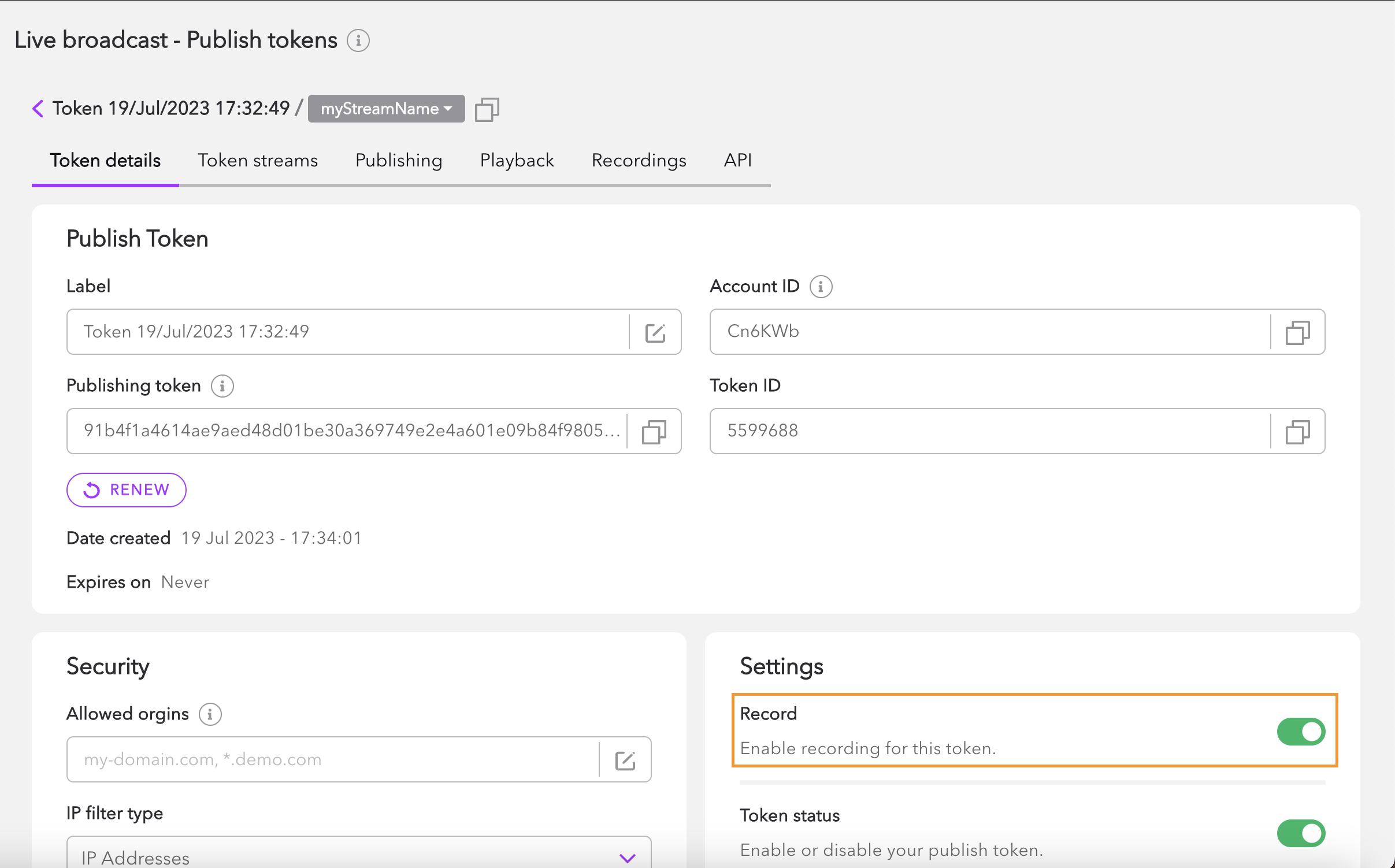
Task: Switch to the Token streams tab
Action: (x=258, y=160)
